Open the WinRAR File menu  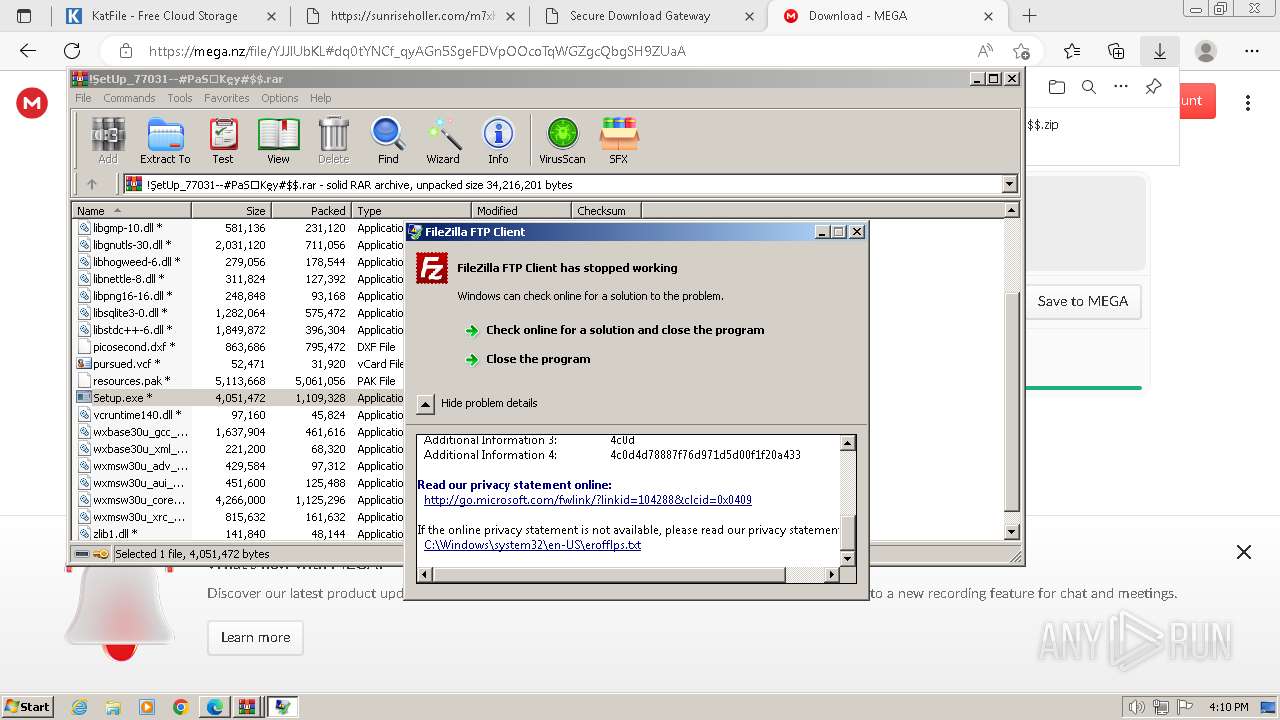pos(83,98)
